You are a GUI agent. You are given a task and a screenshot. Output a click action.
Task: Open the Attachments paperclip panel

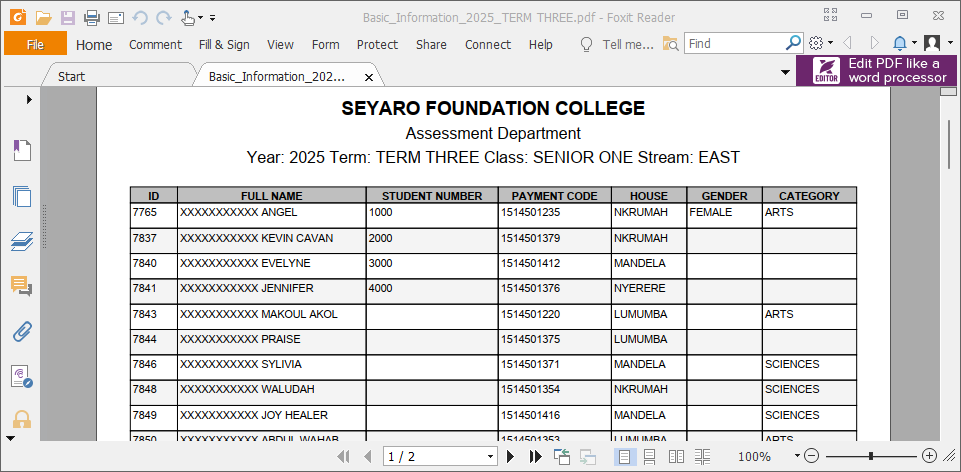pyautogui.click(x=22, y=331)
